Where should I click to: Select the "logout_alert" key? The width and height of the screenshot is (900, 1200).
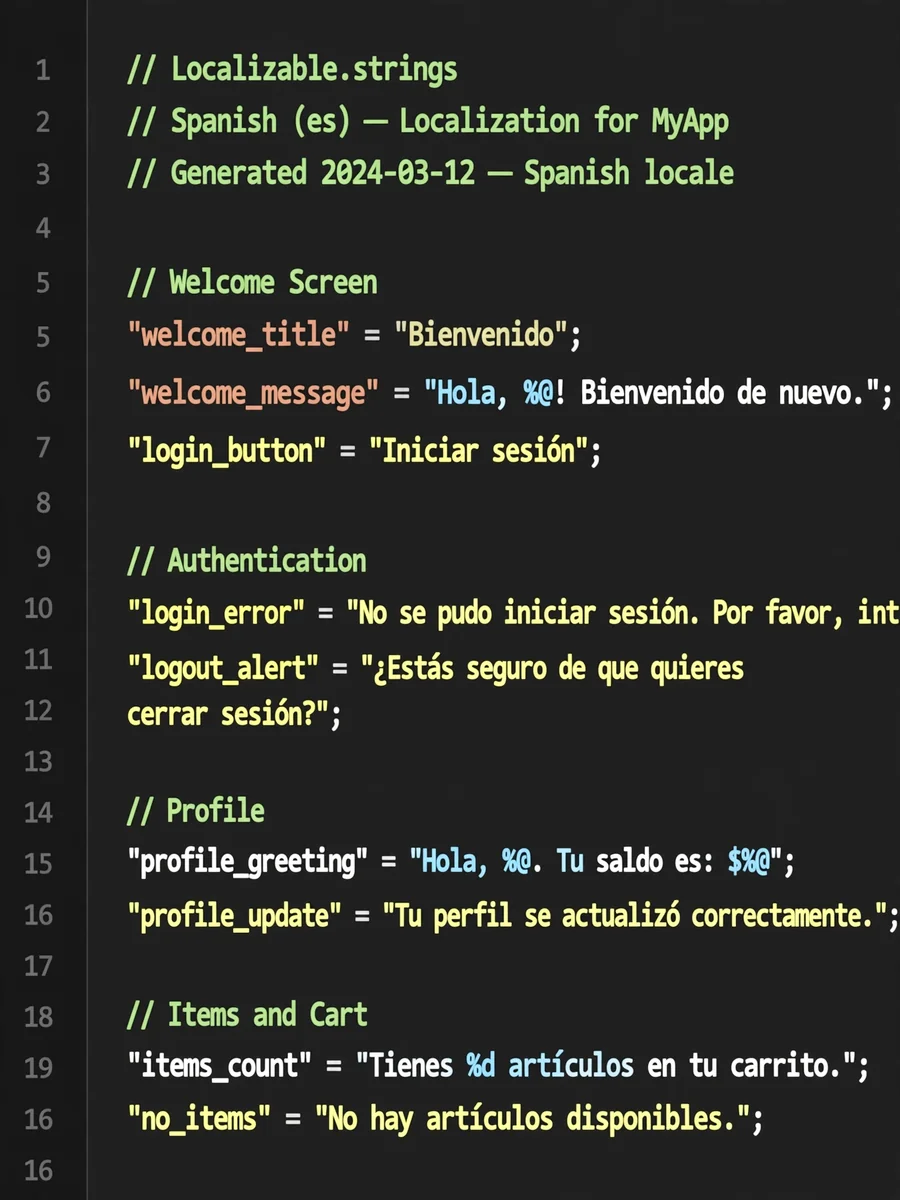pyautogui.click(x=223, y=667)
